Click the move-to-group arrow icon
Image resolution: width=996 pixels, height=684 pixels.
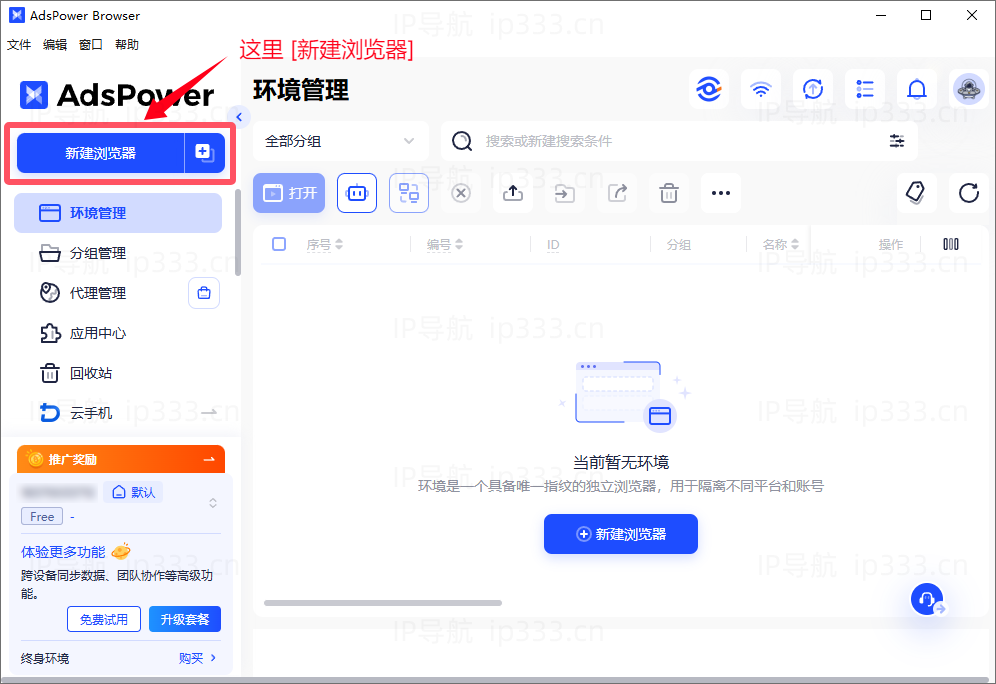point(565,192)
